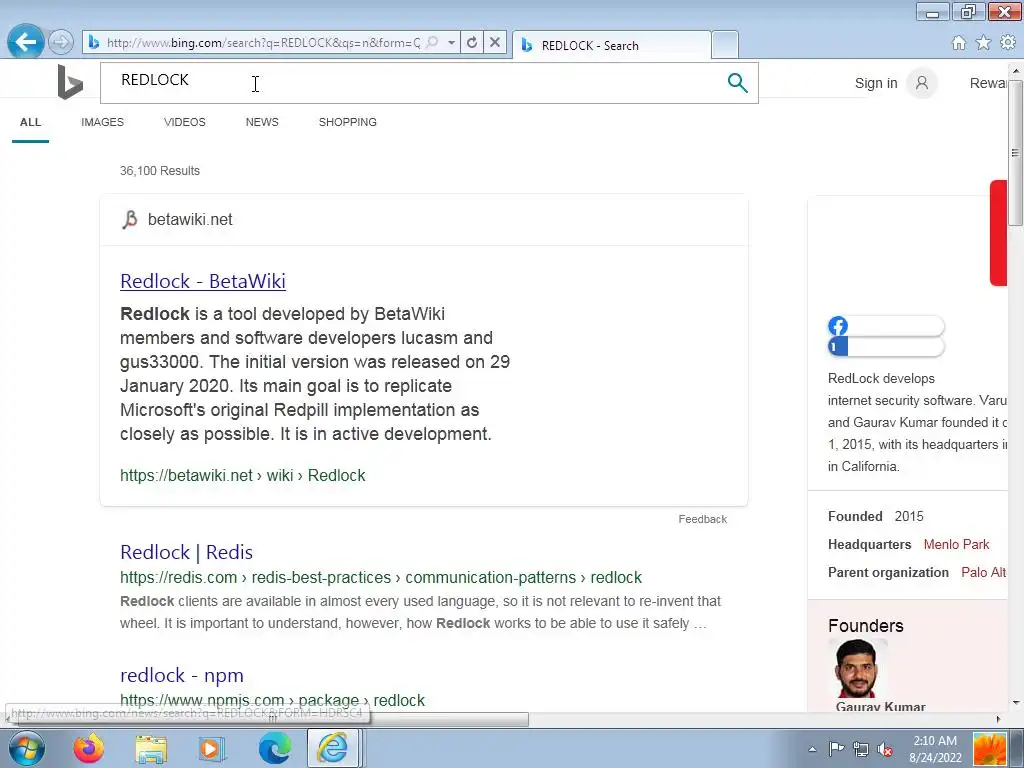This screenshot has width=1024, height=768.
Task: Click the URL address bar
Action: (x=263, y=42)
